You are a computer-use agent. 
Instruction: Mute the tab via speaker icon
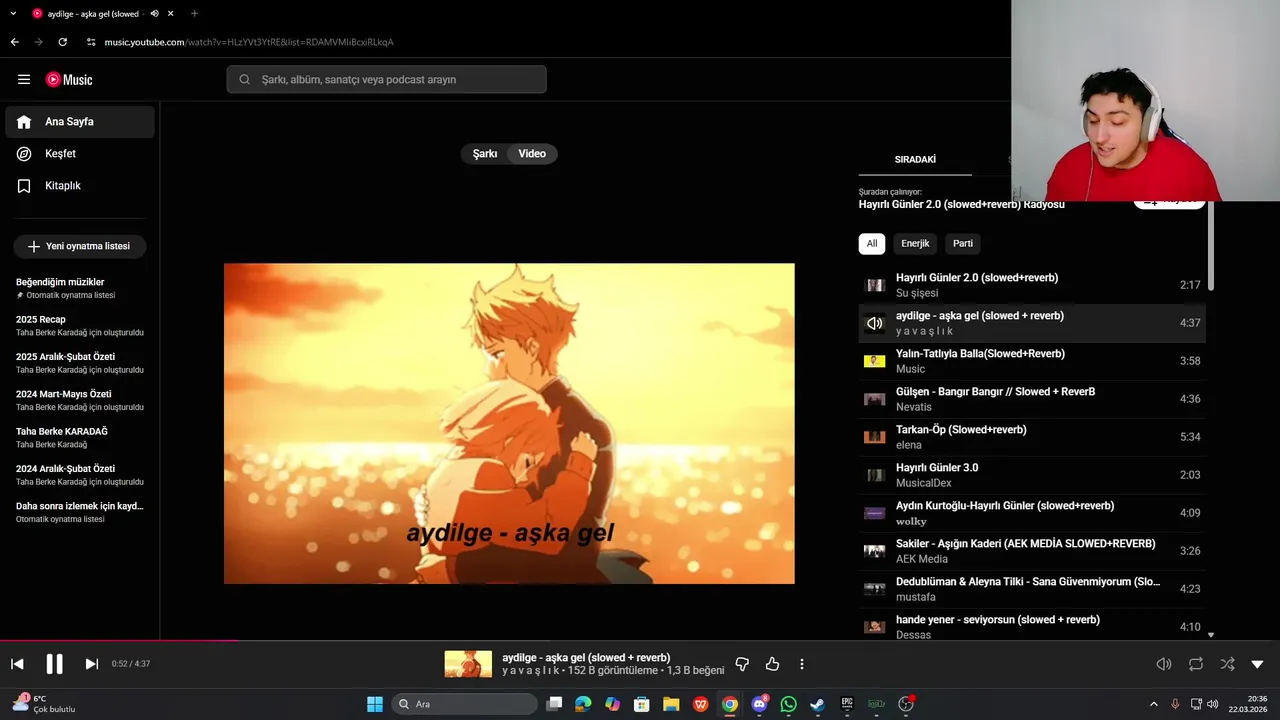(154, 14)
